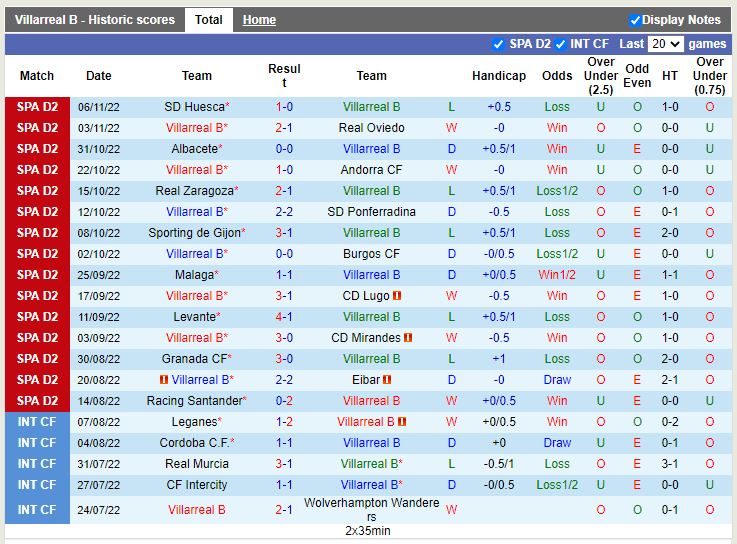The height and width of the screenshot is (544, 737).
Task: Click the 2x35min note text
Action: (x=368, y=531)
